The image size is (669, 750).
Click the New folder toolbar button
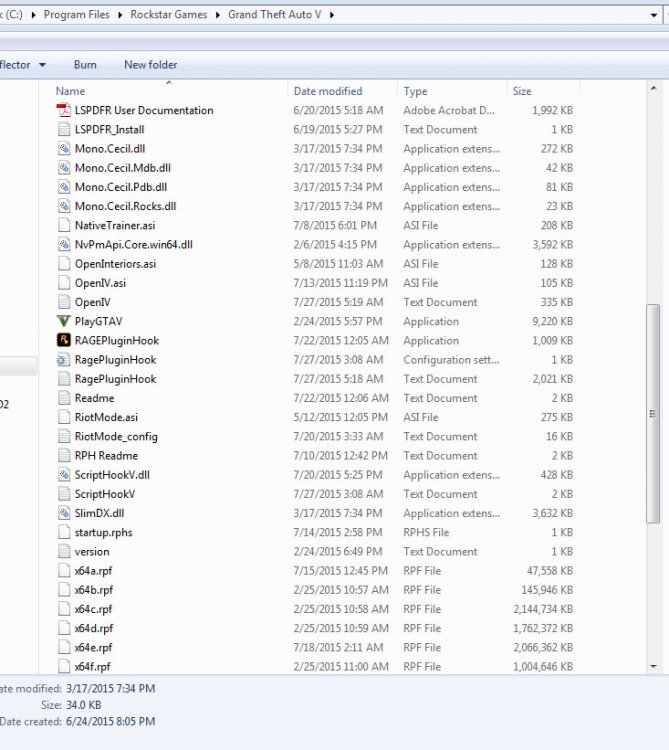(x=151, y=65)
